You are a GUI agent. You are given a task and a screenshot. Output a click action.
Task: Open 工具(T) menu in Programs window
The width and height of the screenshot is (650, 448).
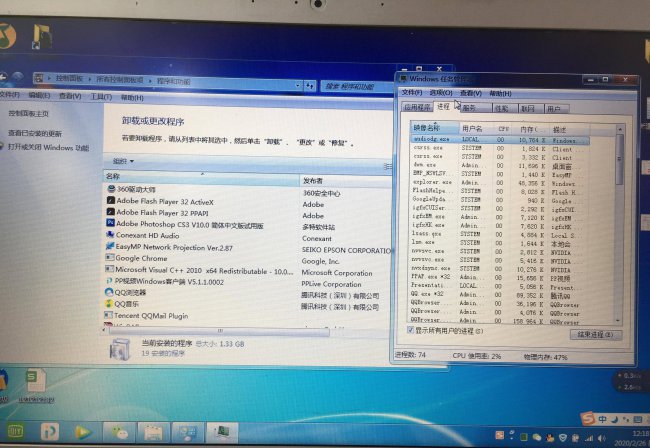click(x=101, y=97)
